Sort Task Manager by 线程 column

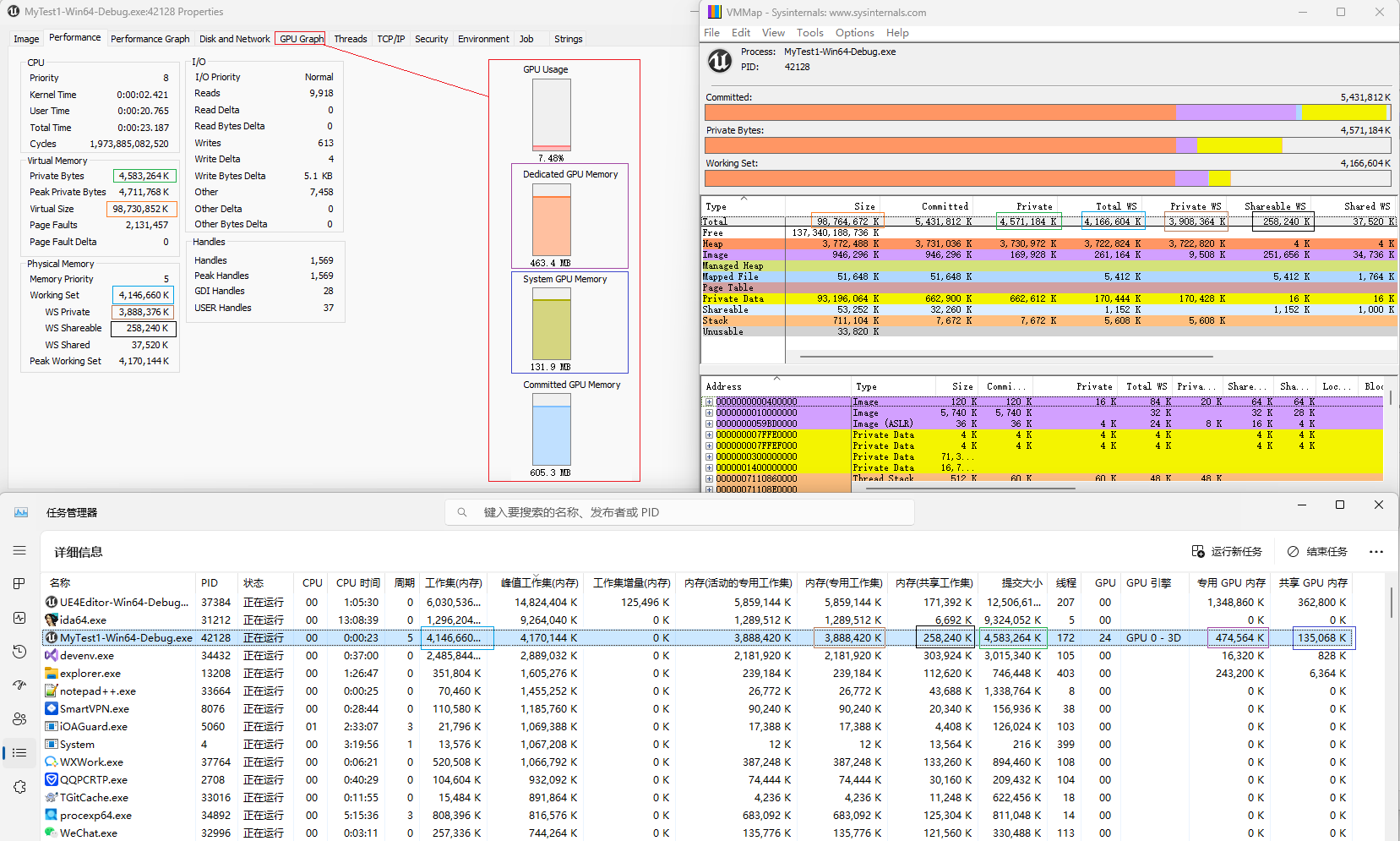[1066, 583]
